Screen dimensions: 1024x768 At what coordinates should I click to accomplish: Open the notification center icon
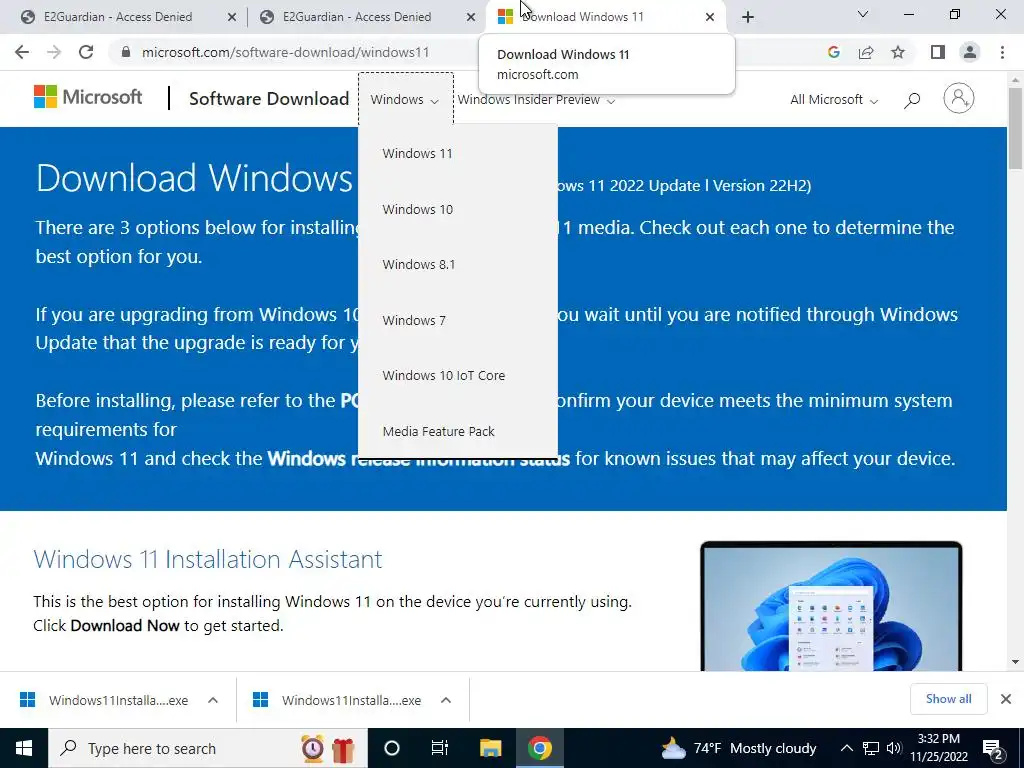(993, 749)
